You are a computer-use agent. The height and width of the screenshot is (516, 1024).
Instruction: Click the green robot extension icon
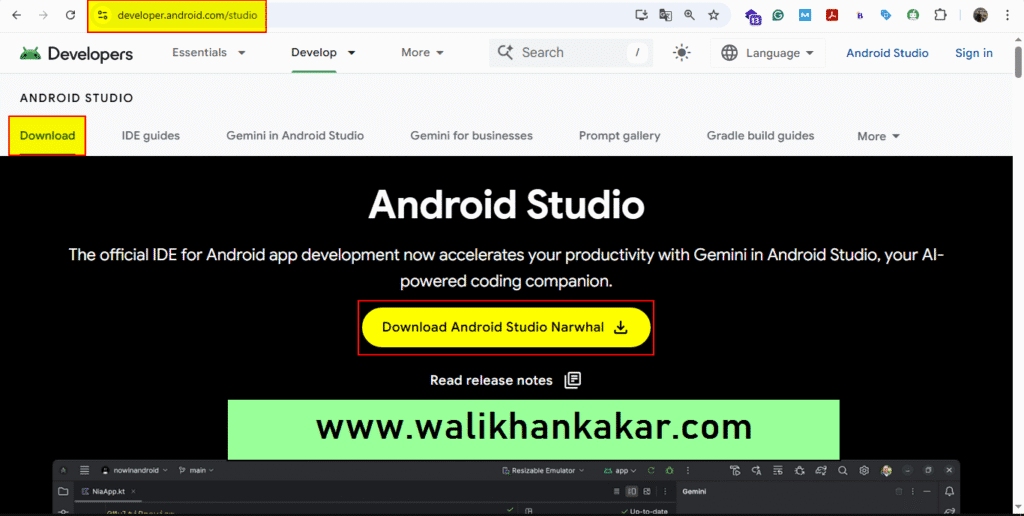[x=913, y=15]
